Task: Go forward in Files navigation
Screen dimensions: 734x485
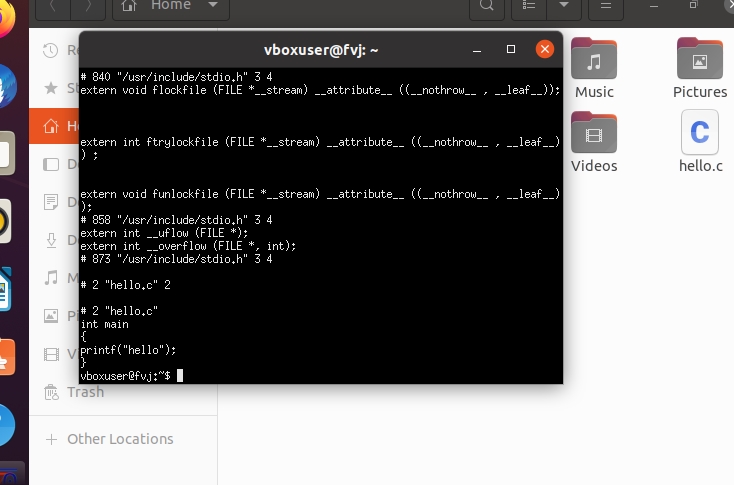Action: pos(88,7)
